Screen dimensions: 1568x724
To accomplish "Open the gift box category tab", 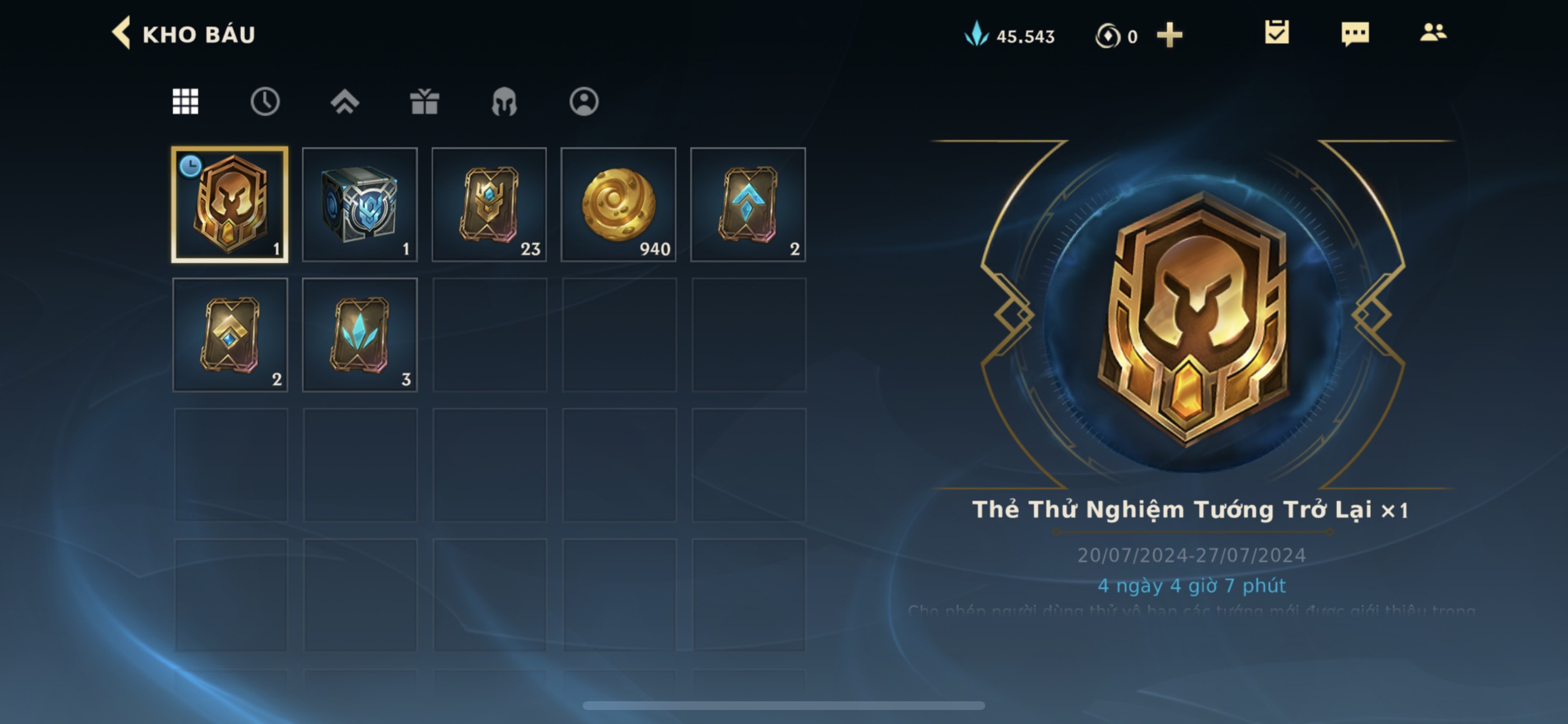I will click(x=424, y=101).
